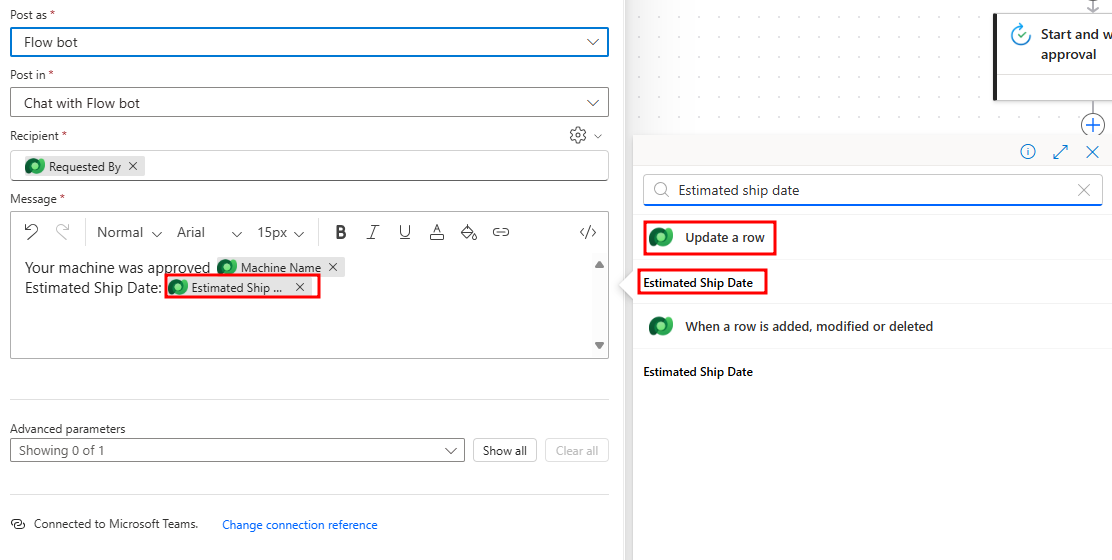
Task: Redo the message edit
Action: (x=62, y=231)
